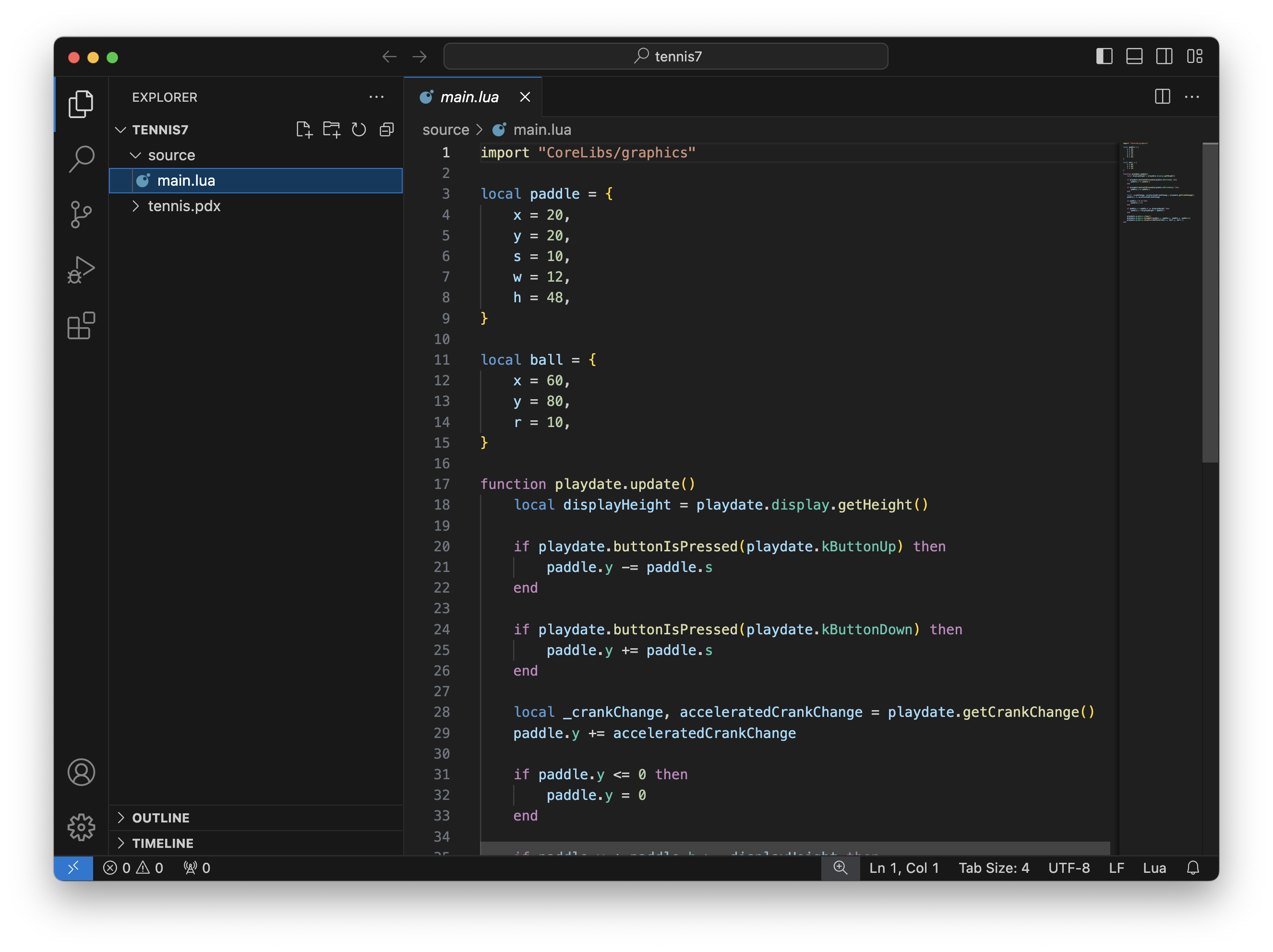Click the displayHeight declaration line
Viewport: 1273px width, 952px height.
(x=721, y=505)
